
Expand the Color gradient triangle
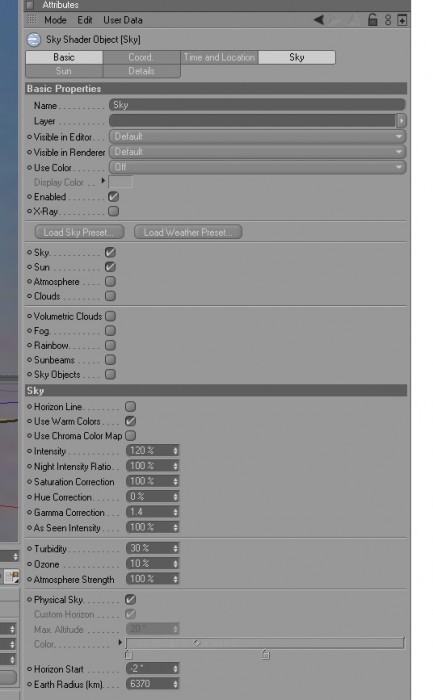tap(120, 642)
